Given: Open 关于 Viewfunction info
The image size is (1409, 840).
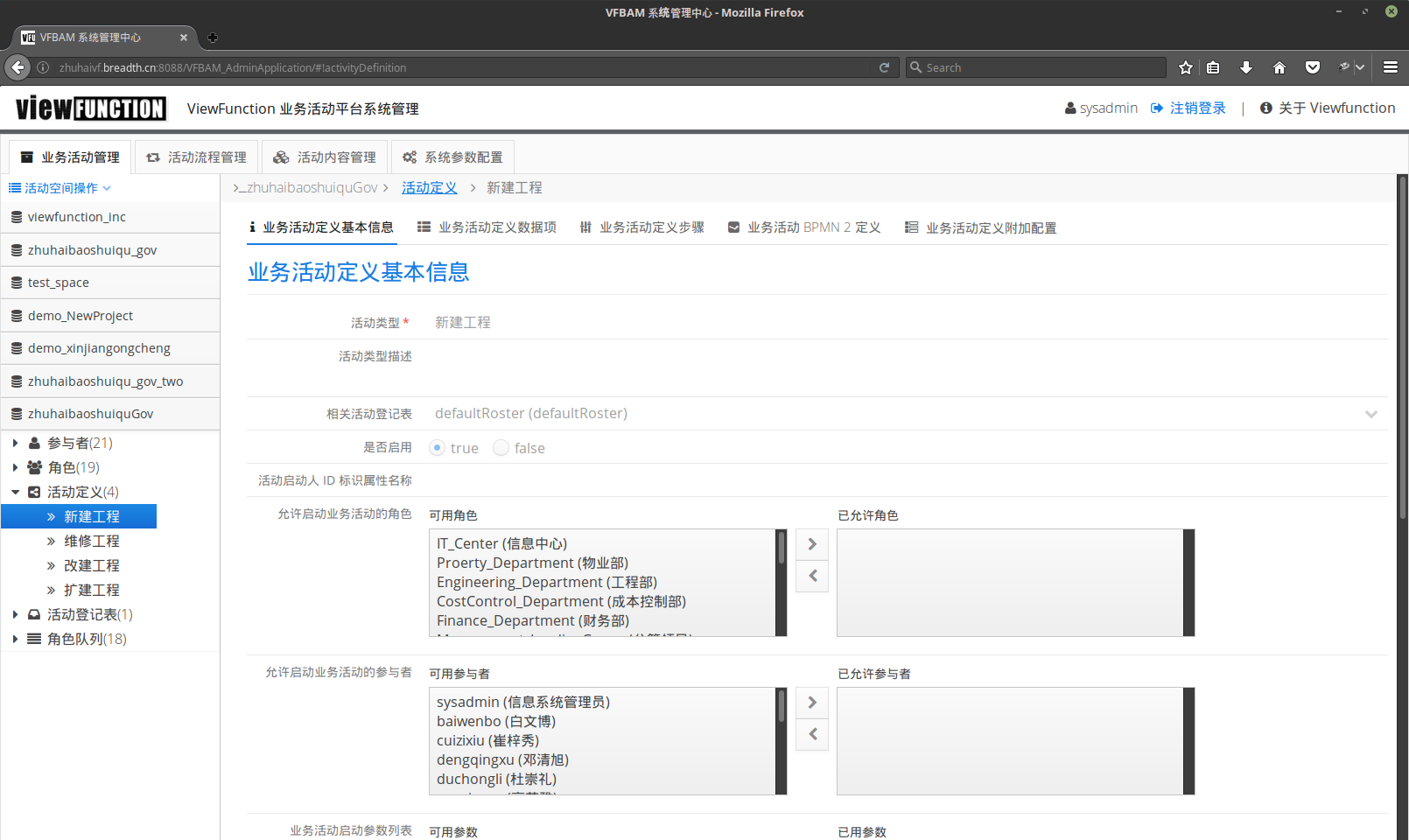Looking at the screenshot, I should tap(1328, 108).
